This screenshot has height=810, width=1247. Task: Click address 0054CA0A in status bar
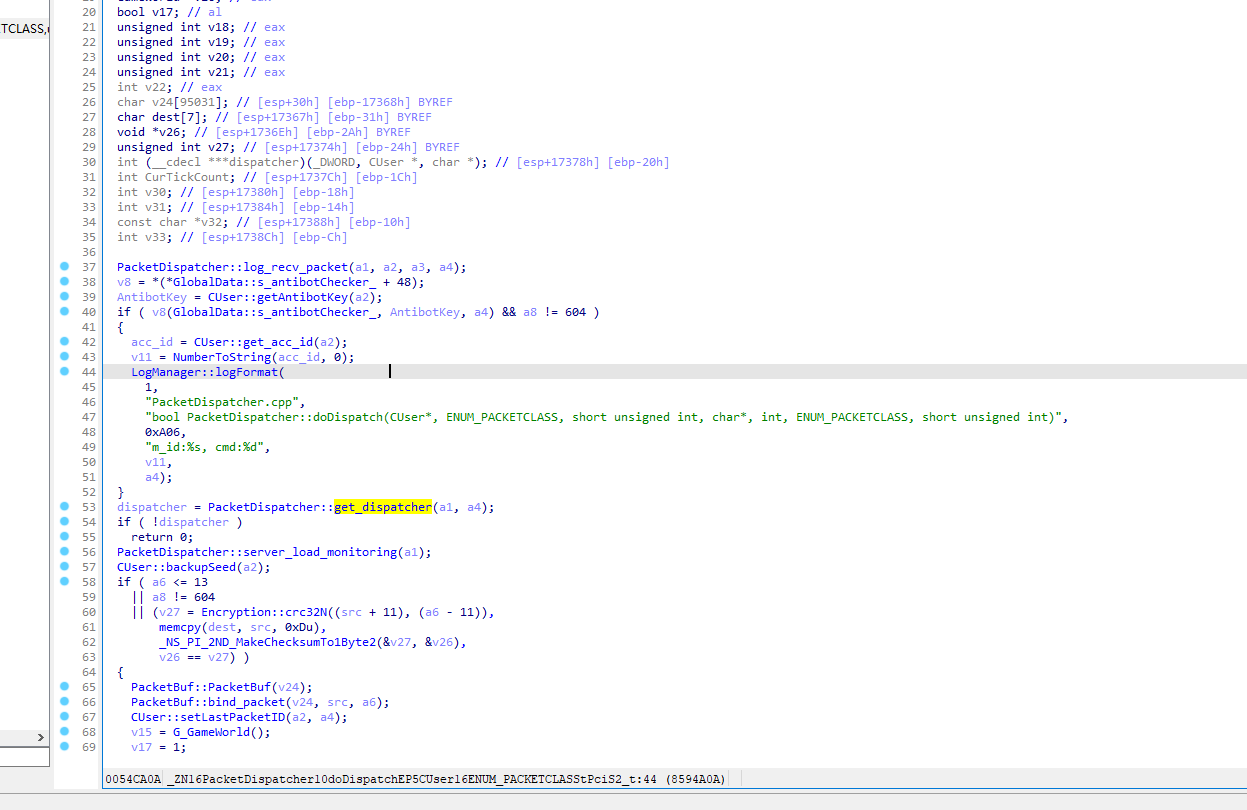coord(132,779)
